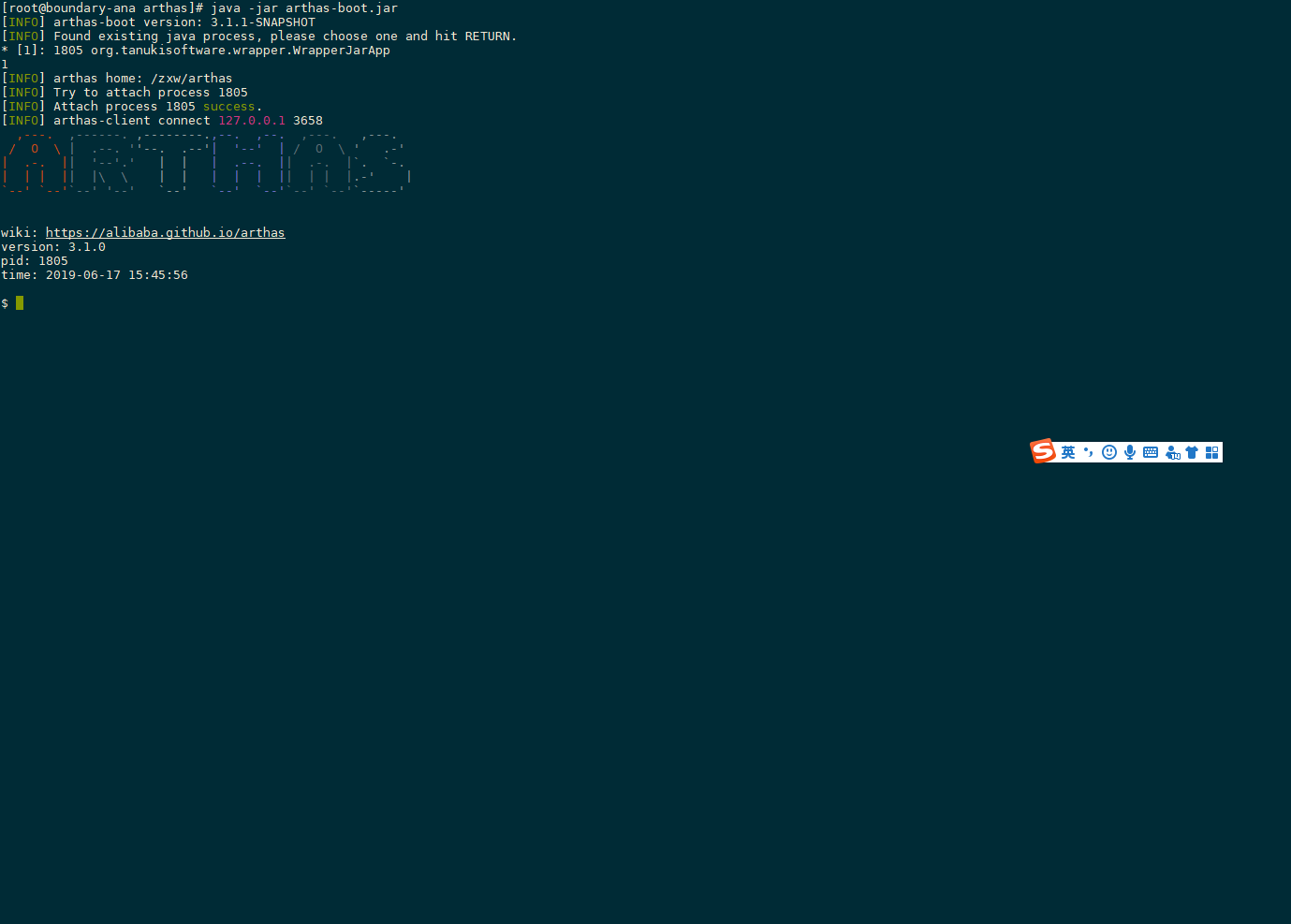
Task: Open the Sogou toolbox grid icon
Action: (1212, 452)
